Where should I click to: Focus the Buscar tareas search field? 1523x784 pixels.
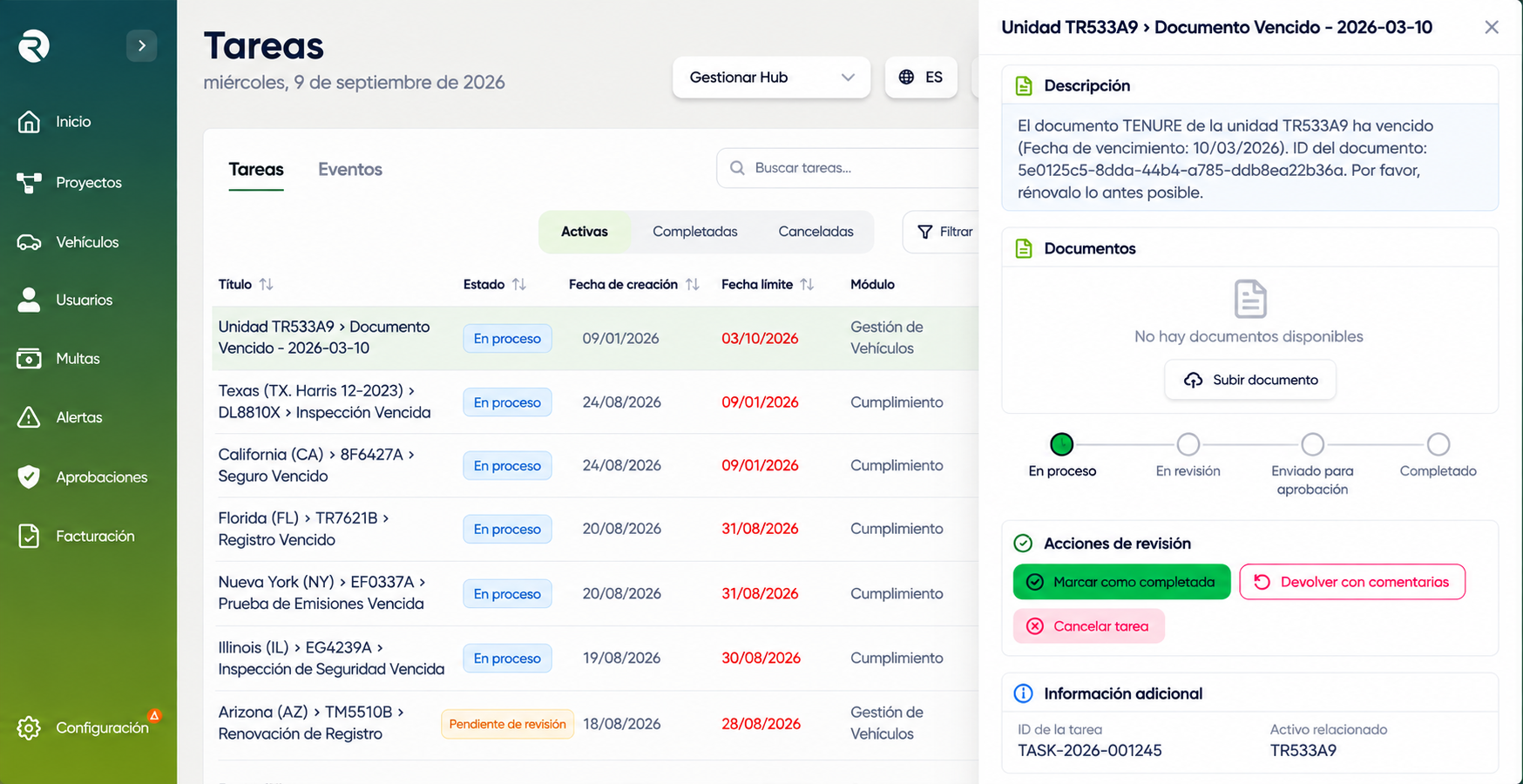tap(848, 168)
